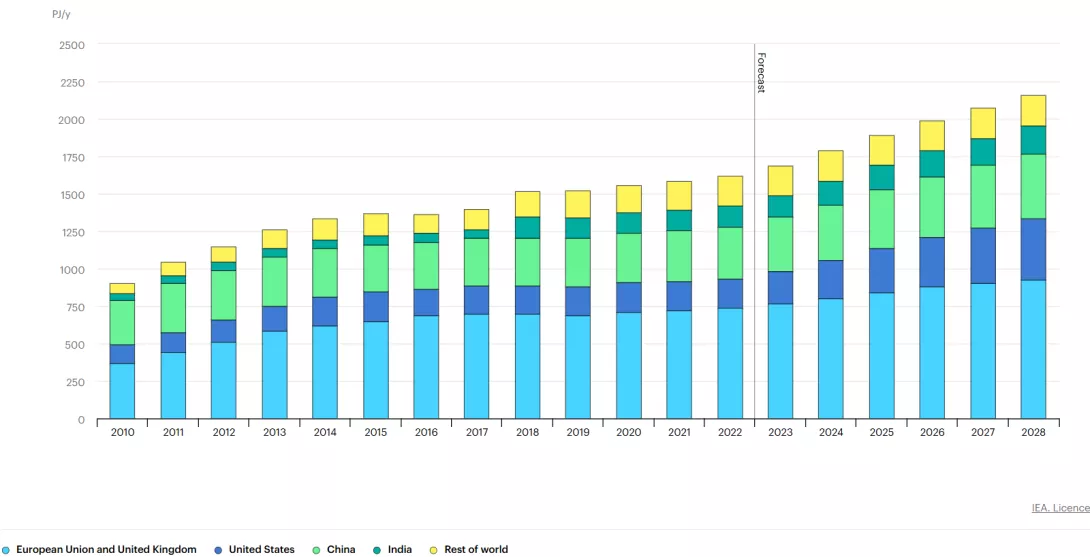Click the 2025 European Union bar segment
Viewport: 1090px width, 557px height.
(881, 355)
